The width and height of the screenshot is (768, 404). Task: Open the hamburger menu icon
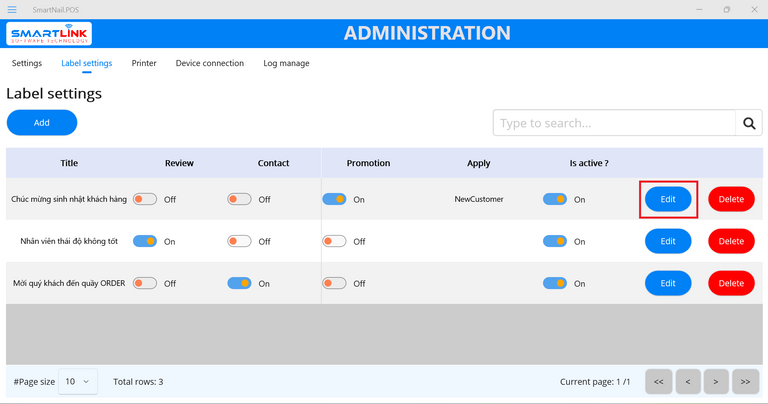tap(12, 9)
